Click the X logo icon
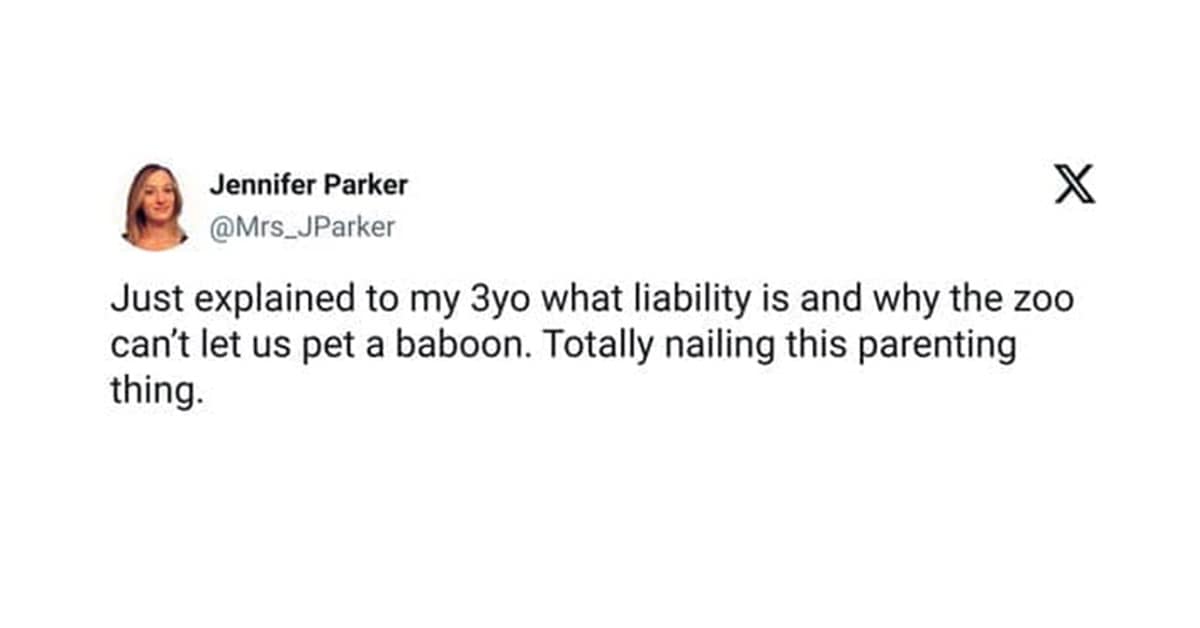 coord(1075,185)
